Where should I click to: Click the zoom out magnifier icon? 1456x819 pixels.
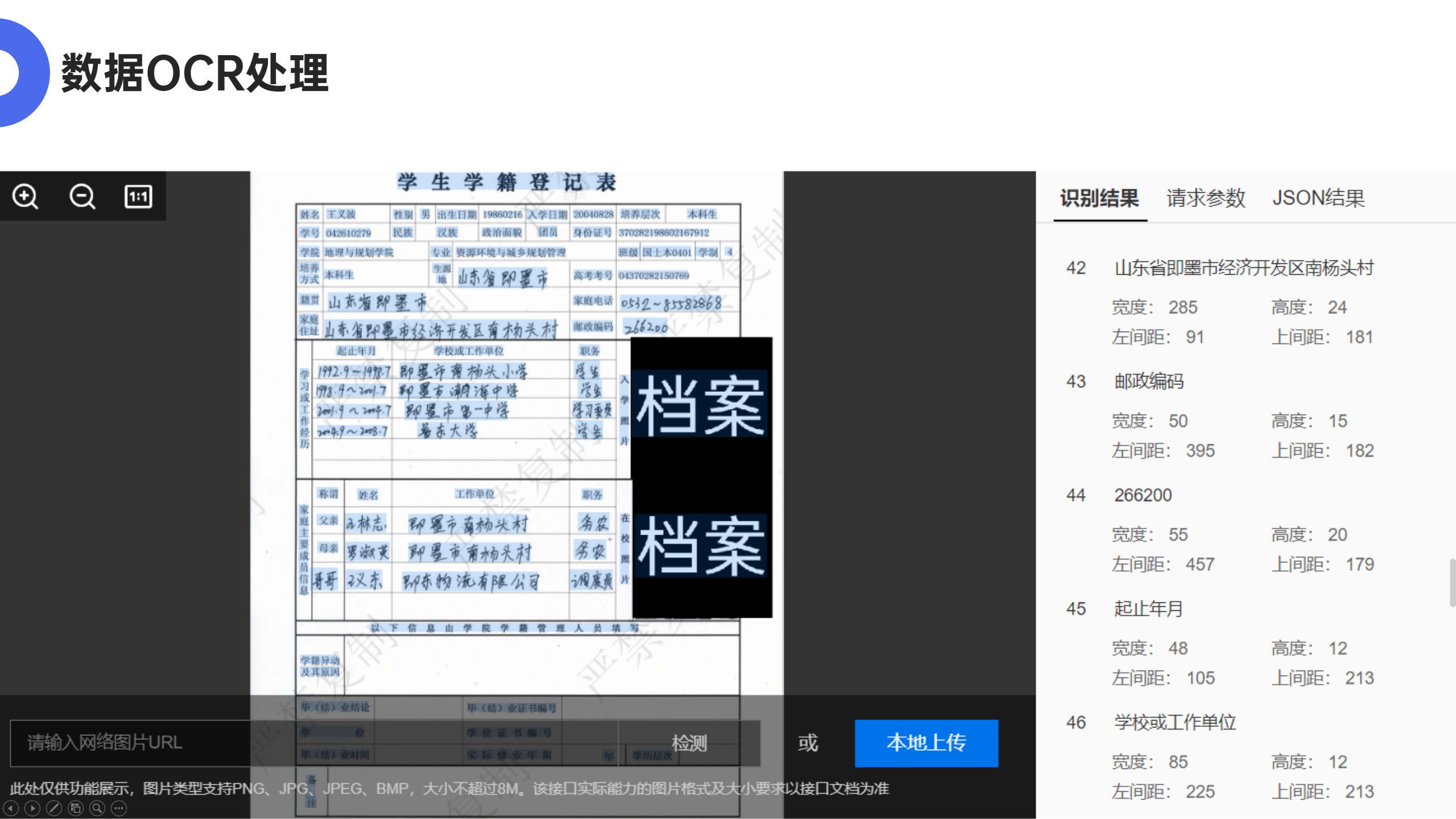pyautogui.click(x=82, y=197)
